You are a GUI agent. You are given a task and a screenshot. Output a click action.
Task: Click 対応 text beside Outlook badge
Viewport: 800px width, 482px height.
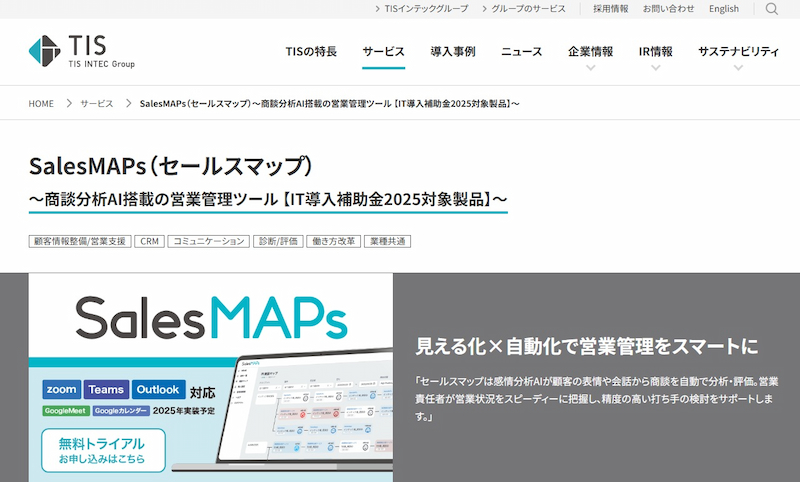[x=203, y=392]
